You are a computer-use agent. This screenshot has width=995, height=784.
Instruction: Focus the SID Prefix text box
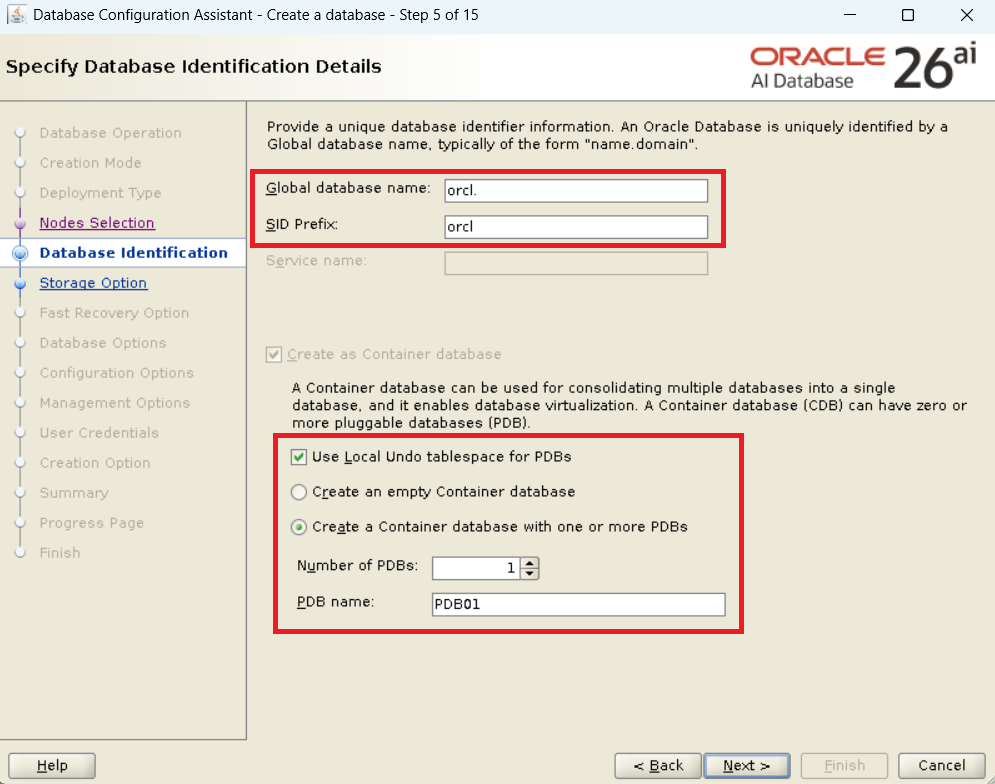coord(575,227)
